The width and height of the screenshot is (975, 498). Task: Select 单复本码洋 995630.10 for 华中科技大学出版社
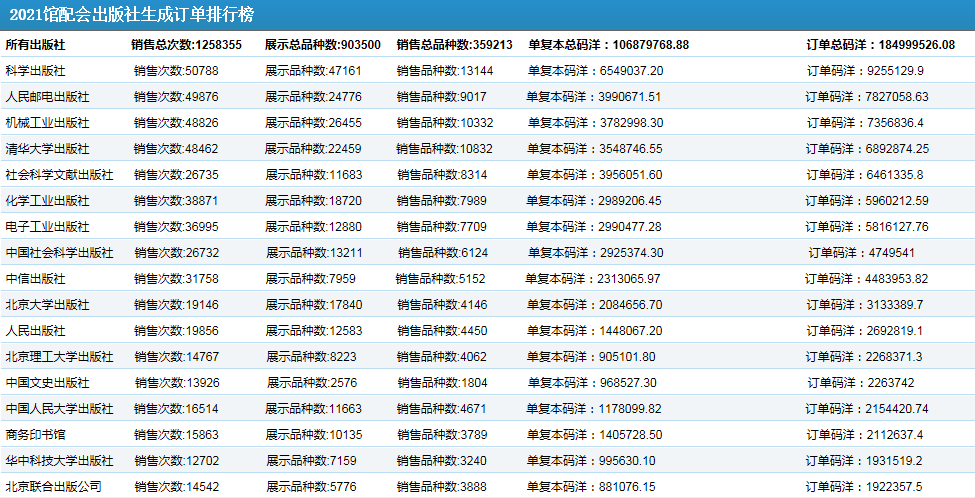591,461
